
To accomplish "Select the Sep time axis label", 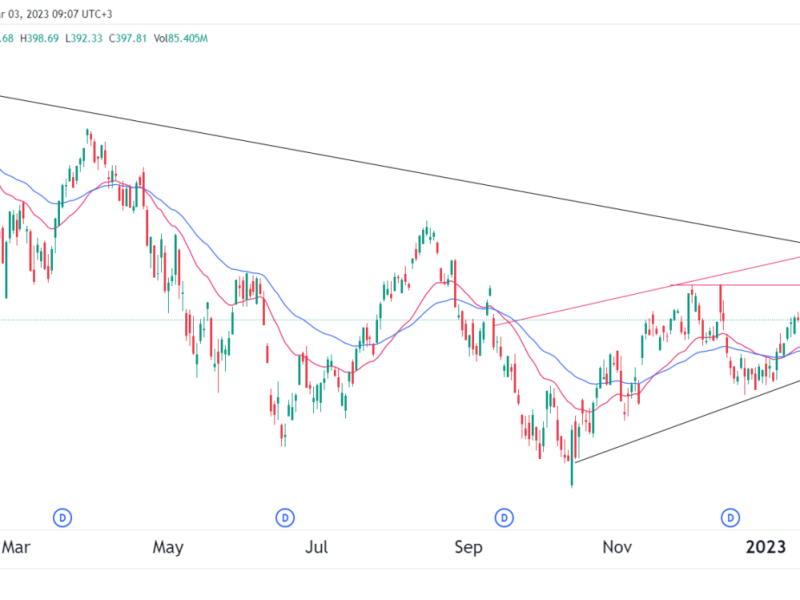I will click(468, 547).
